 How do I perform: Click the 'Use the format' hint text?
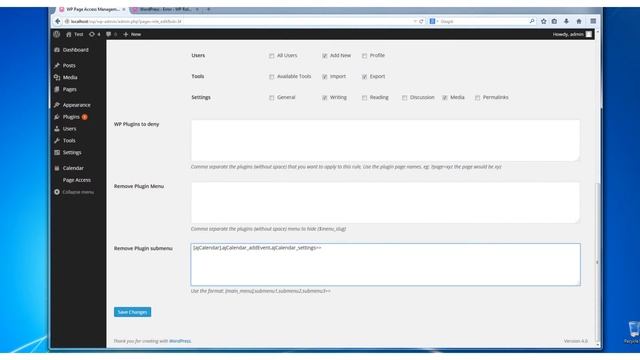[x=260, y=291]
